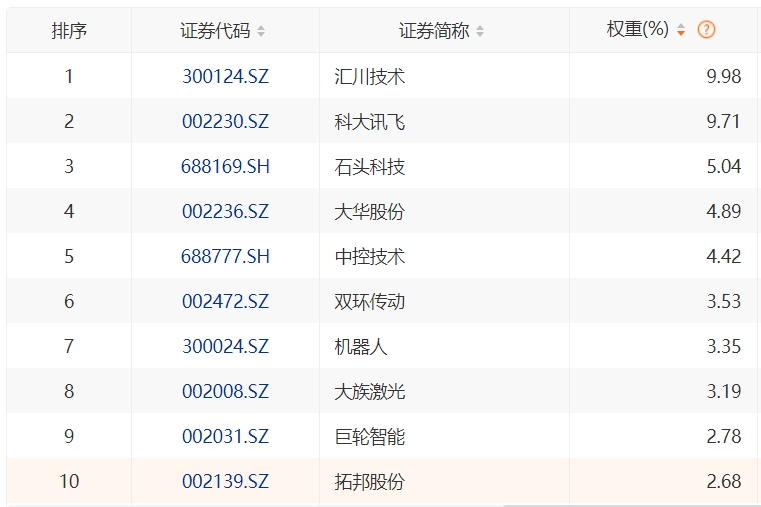Sort by 证券代码 column arrows
Image resolution: width=761 pixels, height=507 pixels.
[261, 31]
